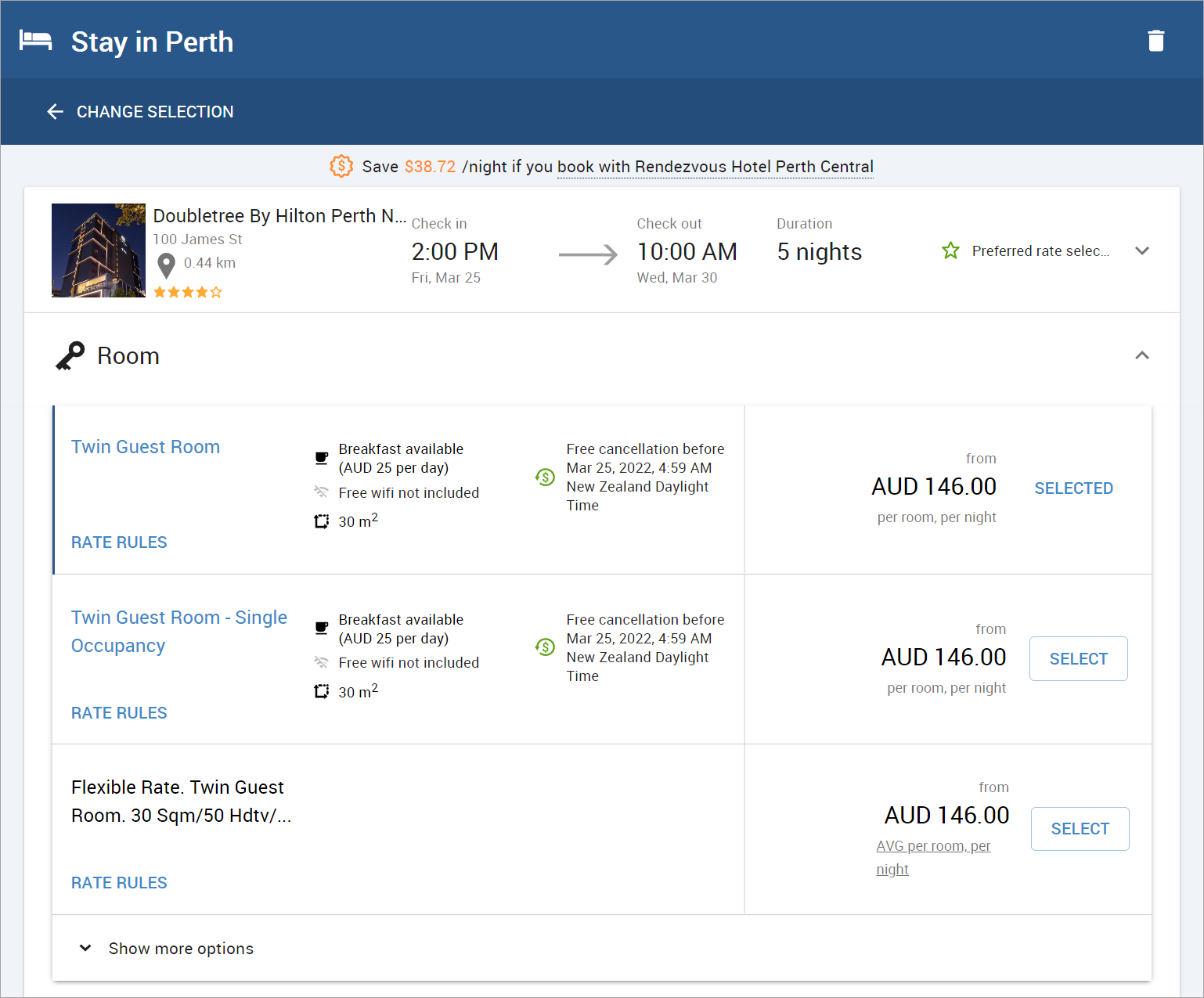This screenshot has height=998, width=1204.
Task: Open Twin Guest Room details link
Action: click(x=146, y=447)
